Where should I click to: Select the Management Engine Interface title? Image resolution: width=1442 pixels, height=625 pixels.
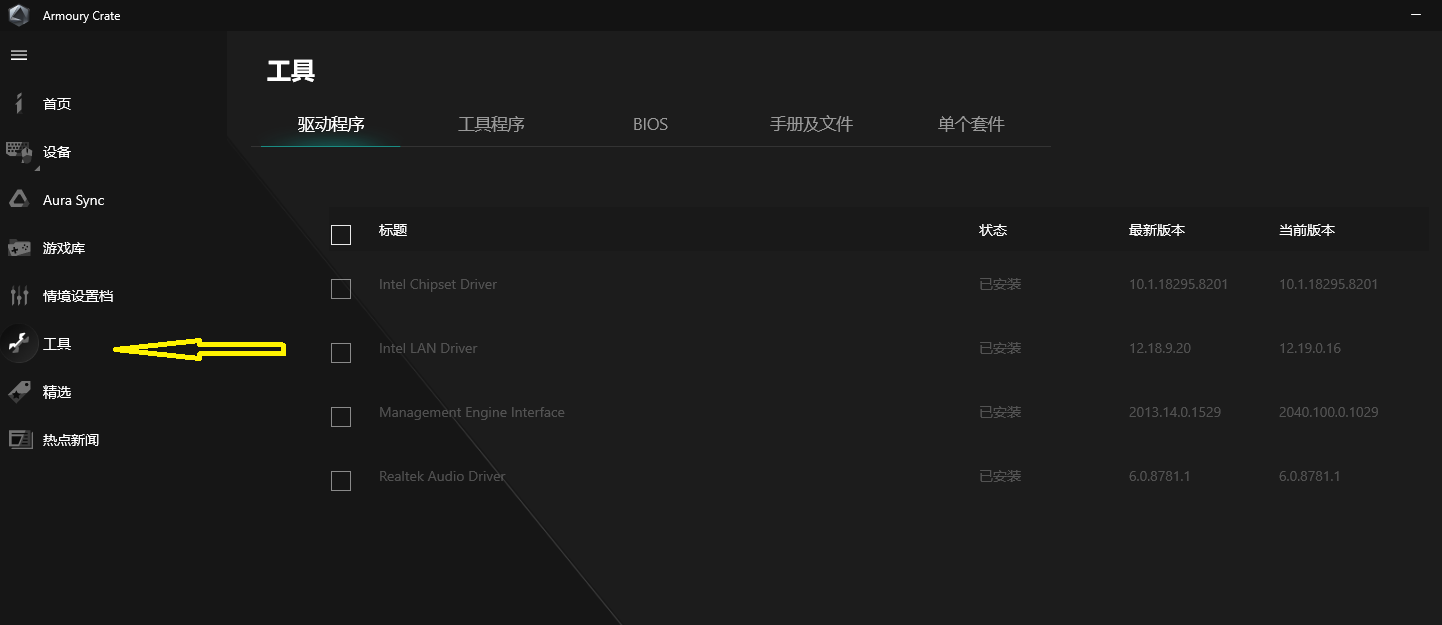point(472,412)
